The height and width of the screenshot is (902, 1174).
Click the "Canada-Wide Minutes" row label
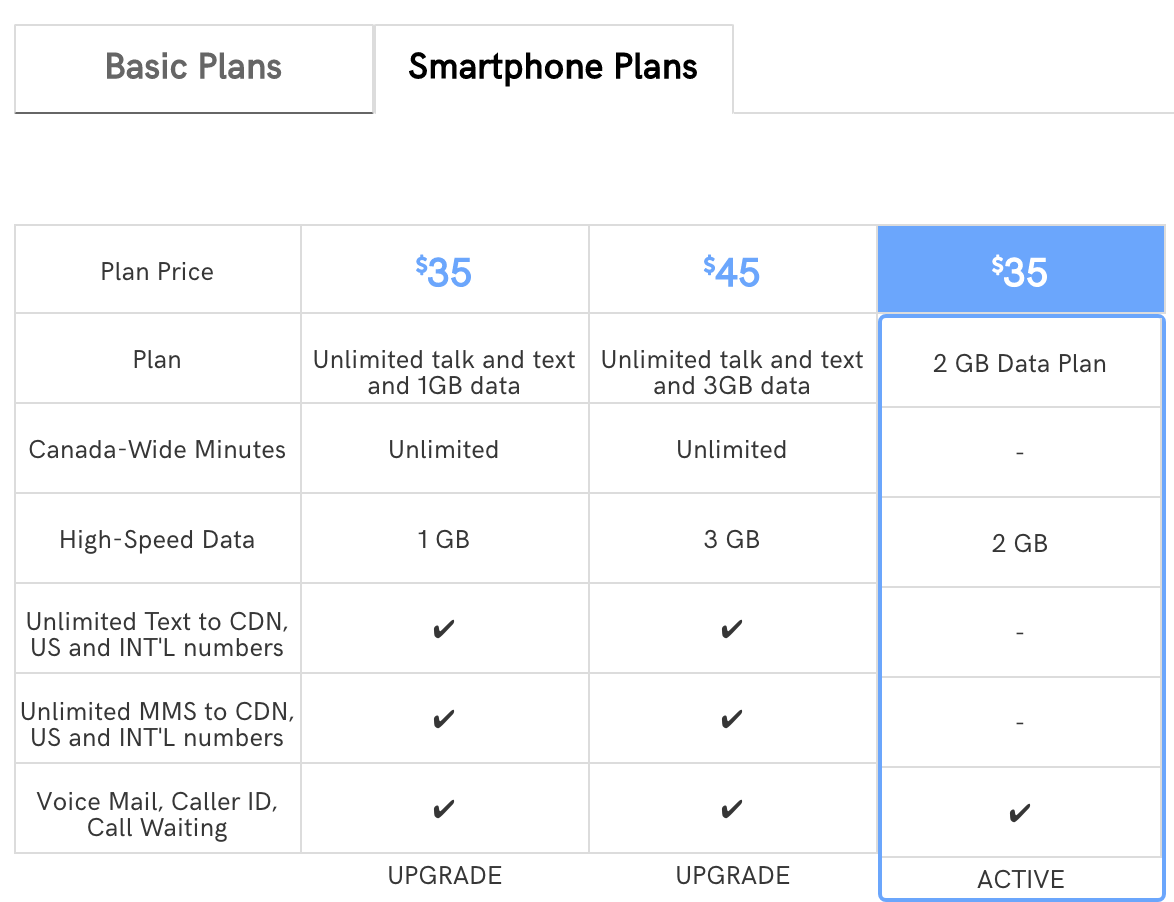pyautogui.click(x=157, y=450)
